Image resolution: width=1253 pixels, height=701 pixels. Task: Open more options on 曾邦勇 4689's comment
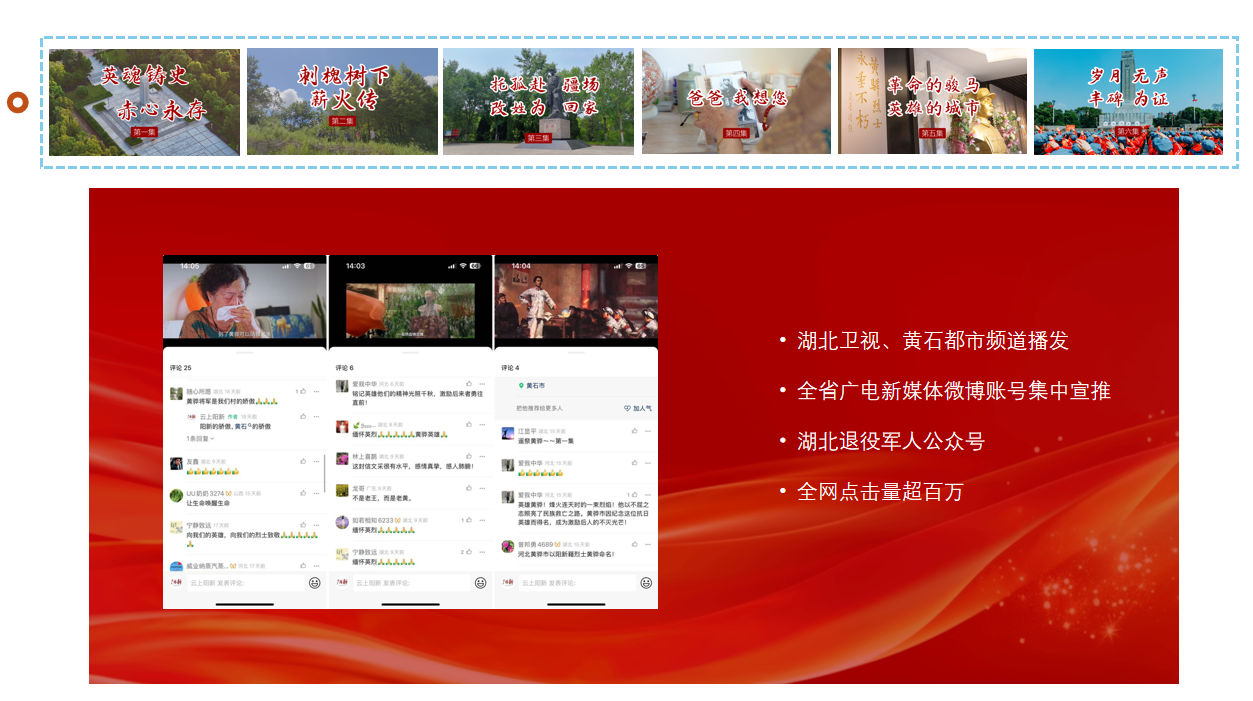pos(648,545)
